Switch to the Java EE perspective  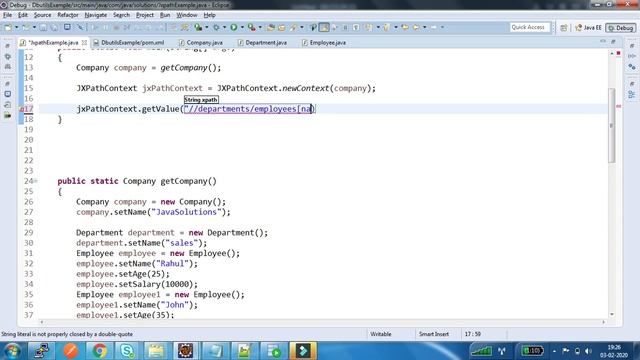pyautogui.click(x=588, y=28)
